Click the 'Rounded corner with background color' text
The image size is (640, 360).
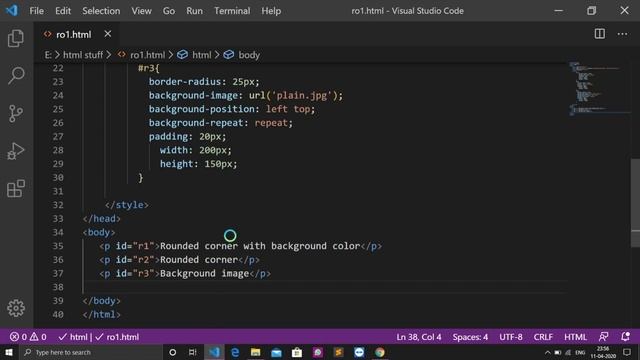[x=260, y=246]
